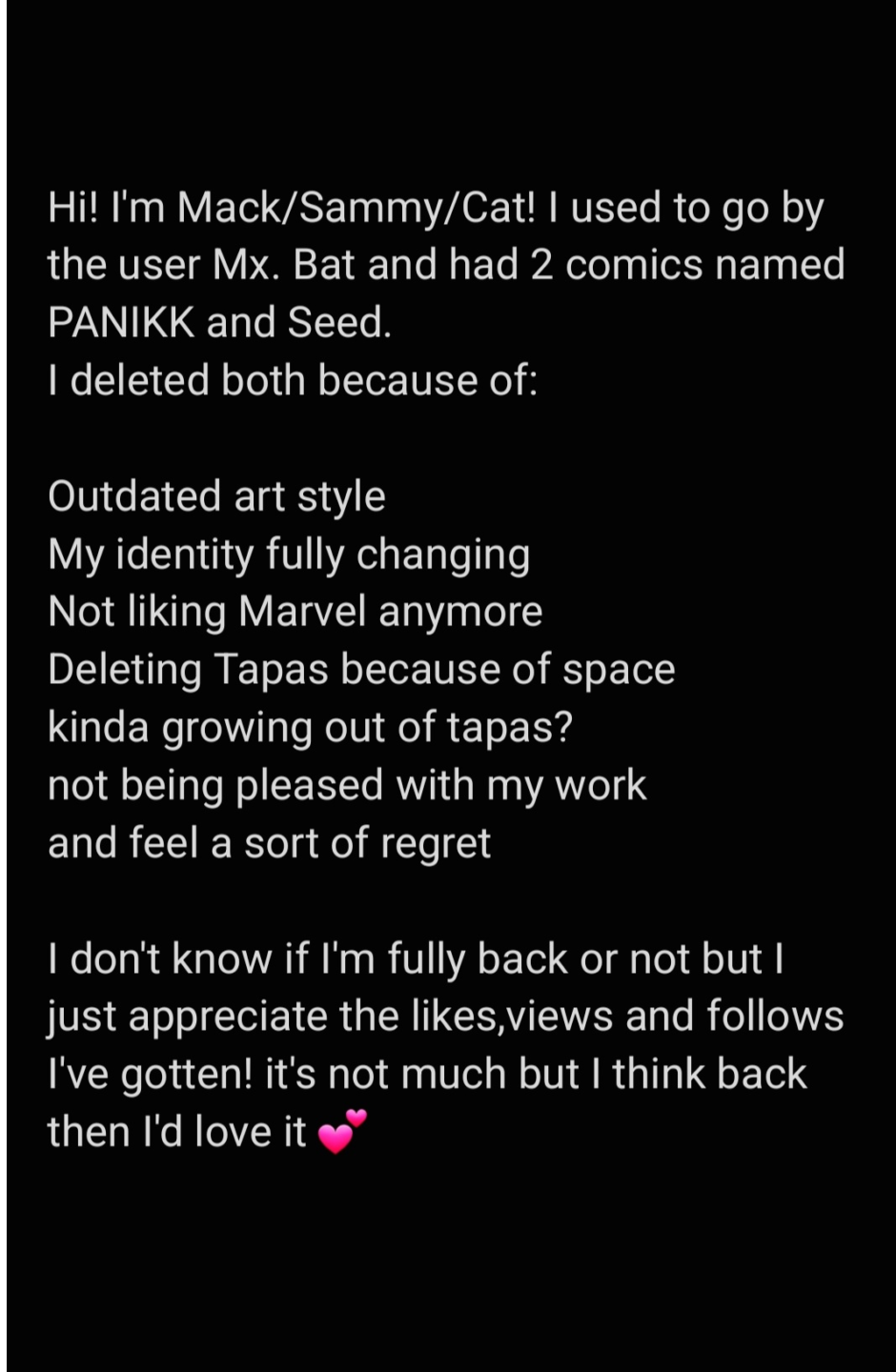Click the line 'I deleted both because of:'
This screenshot has width=896, height=1372.
[293, 381]
